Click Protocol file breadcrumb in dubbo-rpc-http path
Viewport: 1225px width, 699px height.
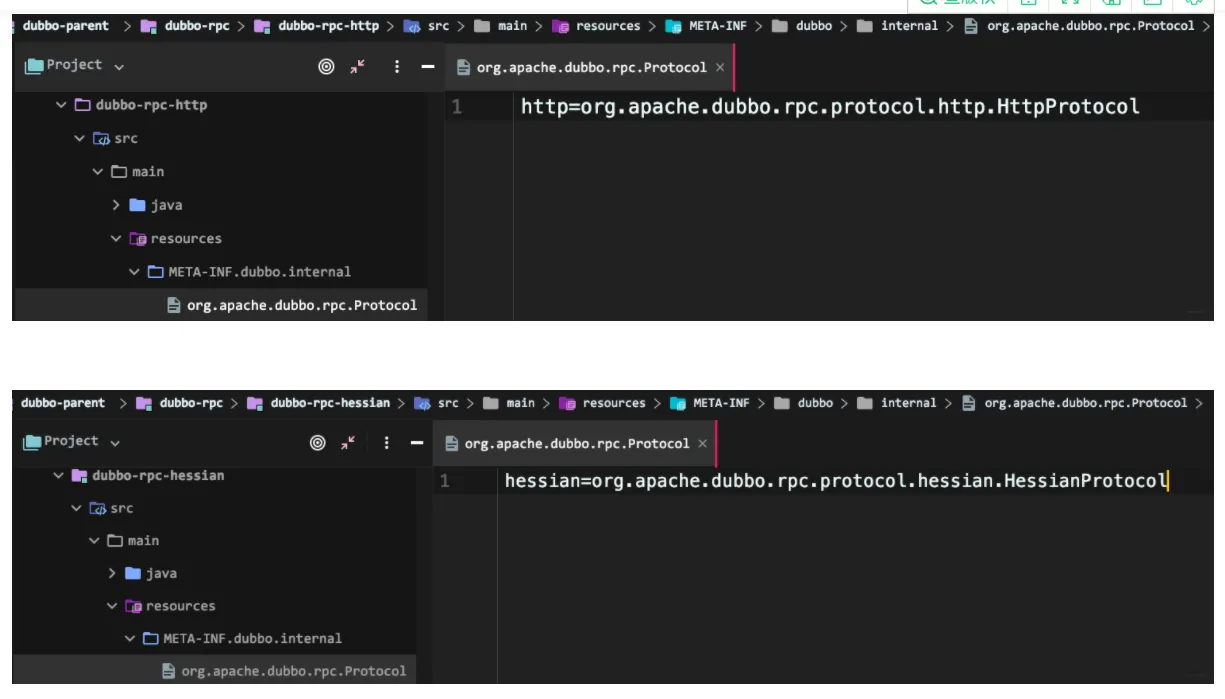1080,26
